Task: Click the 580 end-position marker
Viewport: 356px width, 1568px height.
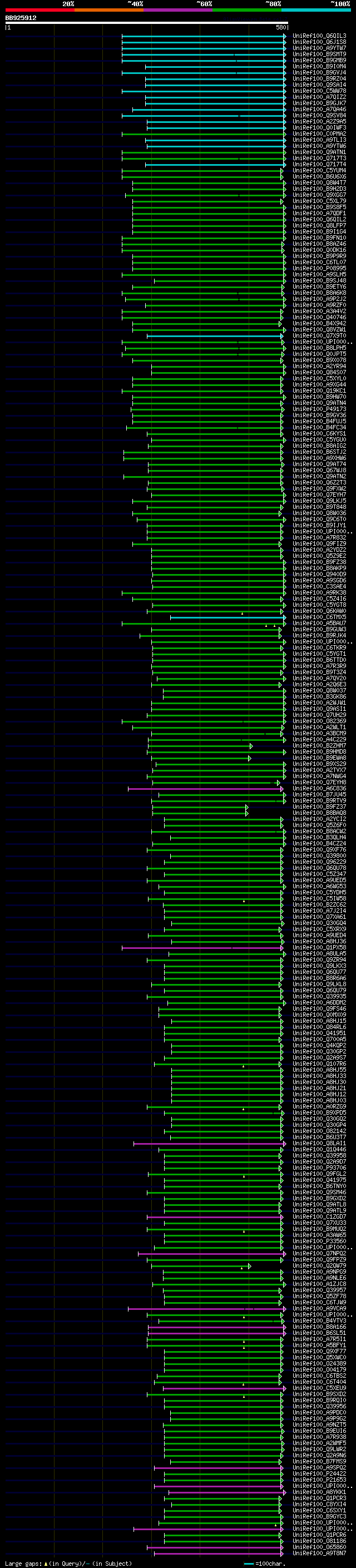Action: pos(280,27)
